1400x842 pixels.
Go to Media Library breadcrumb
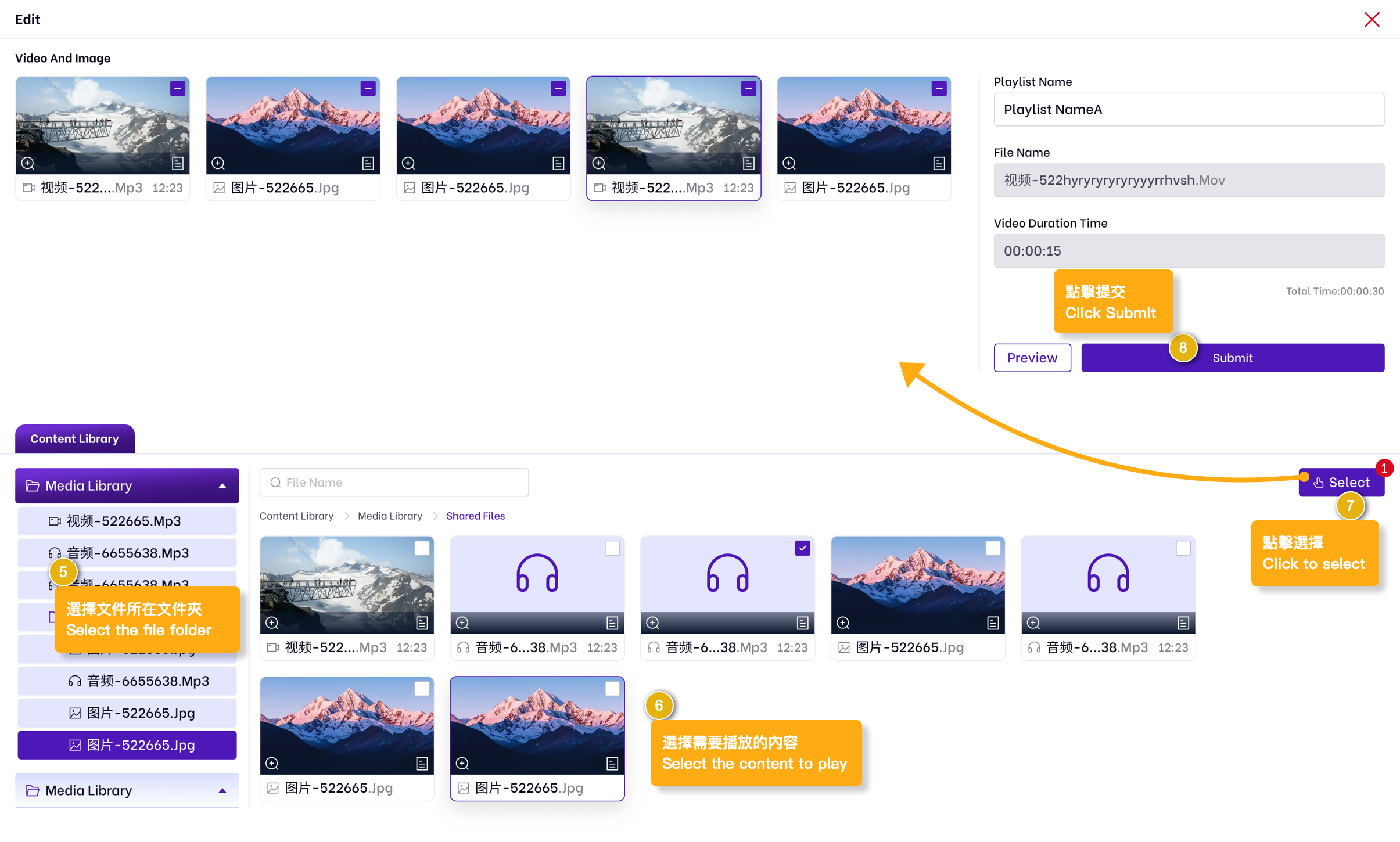390,516
